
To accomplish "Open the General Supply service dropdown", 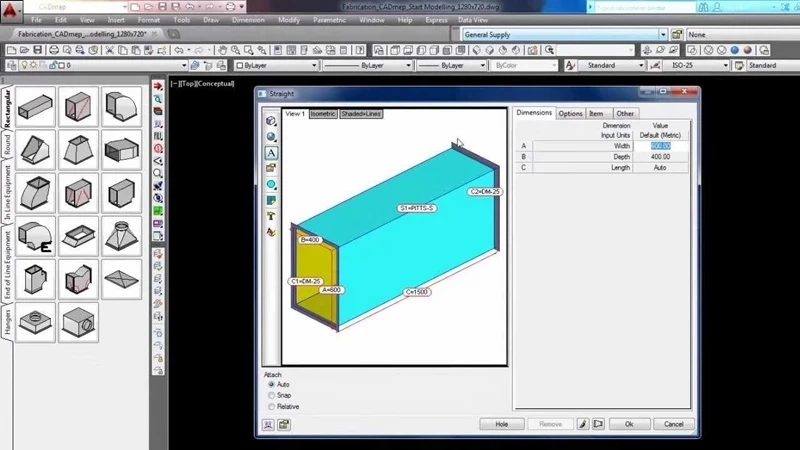I will [x=663, y=35].
